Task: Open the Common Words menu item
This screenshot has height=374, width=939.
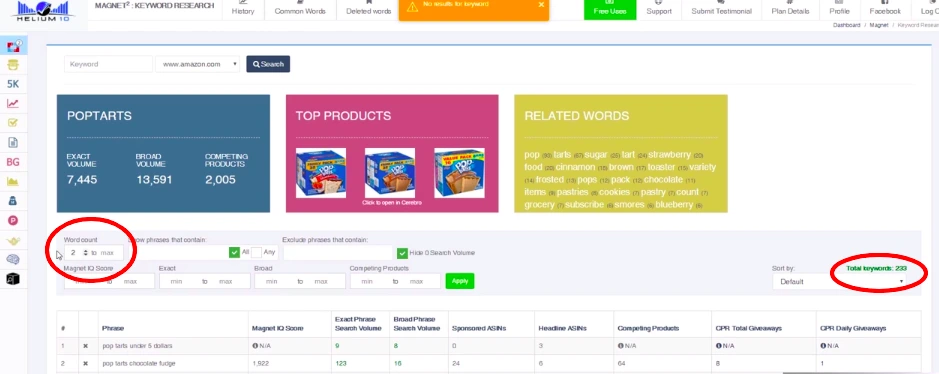Action: 300,9
